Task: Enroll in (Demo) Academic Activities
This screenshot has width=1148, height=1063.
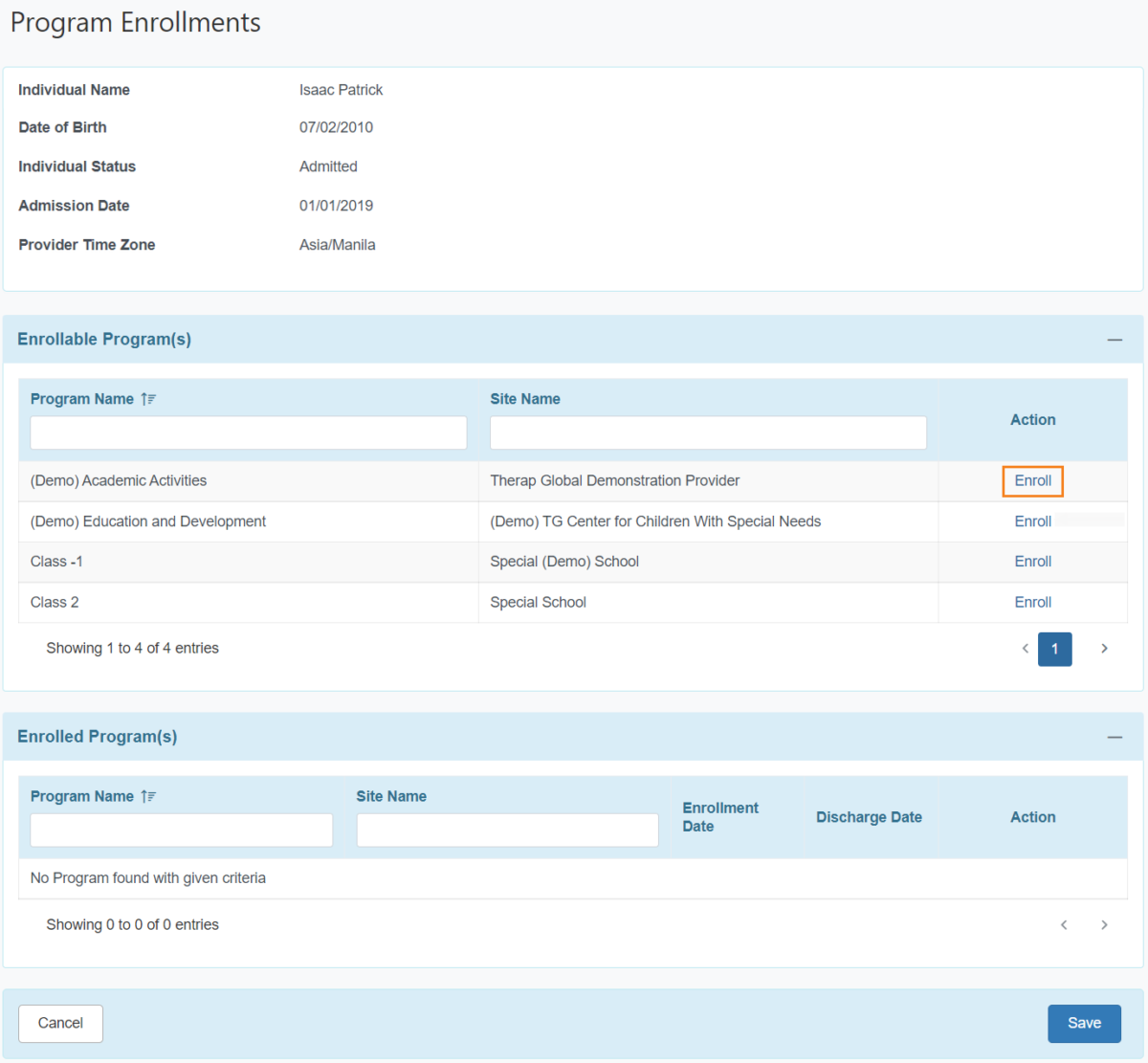Action: tap(1032, 481)
